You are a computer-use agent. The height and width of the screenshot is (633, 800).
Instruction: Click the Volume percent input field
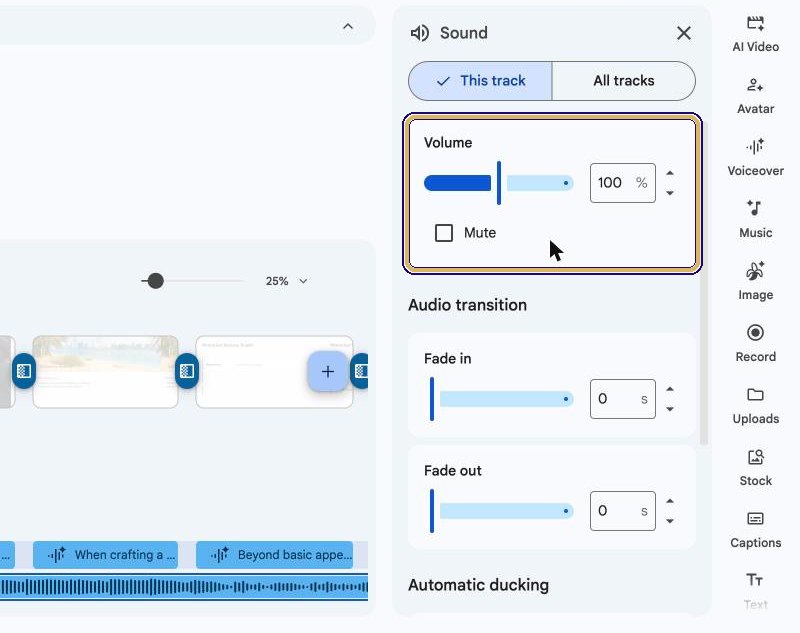coord(622,183)
